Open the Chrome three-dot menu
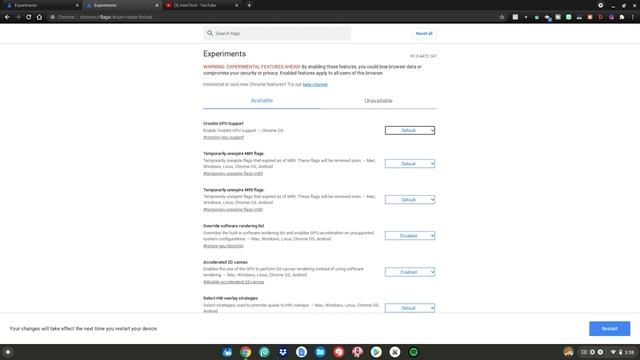 [633, 17]
